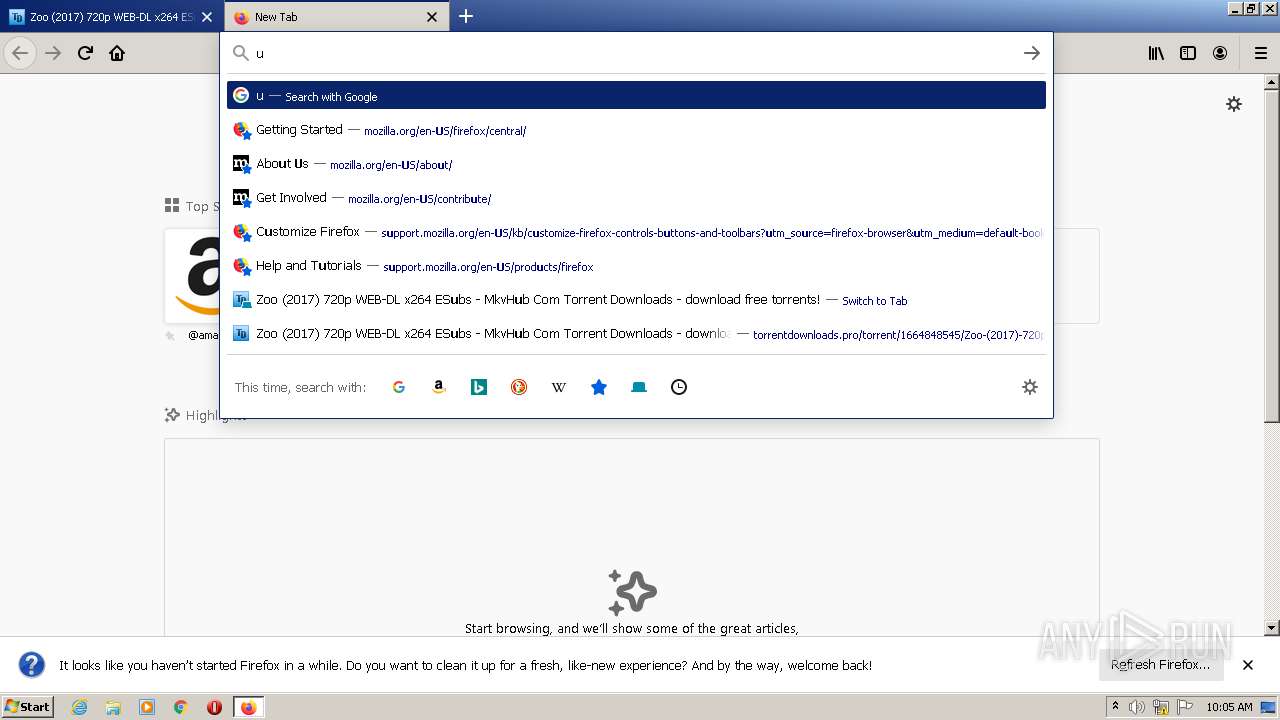
Task: Select the New Tab tab
Action: [337, 17]
